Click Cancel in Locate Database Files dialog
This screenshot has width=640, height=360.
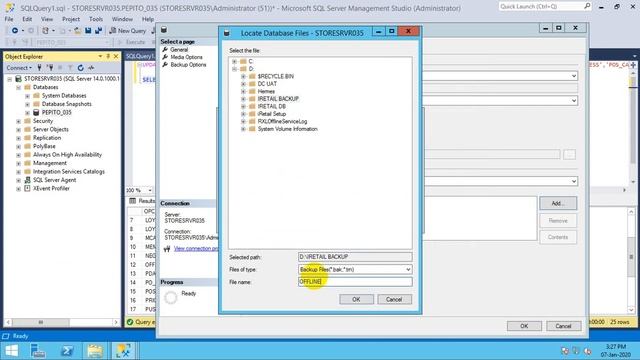coord(394,299)
